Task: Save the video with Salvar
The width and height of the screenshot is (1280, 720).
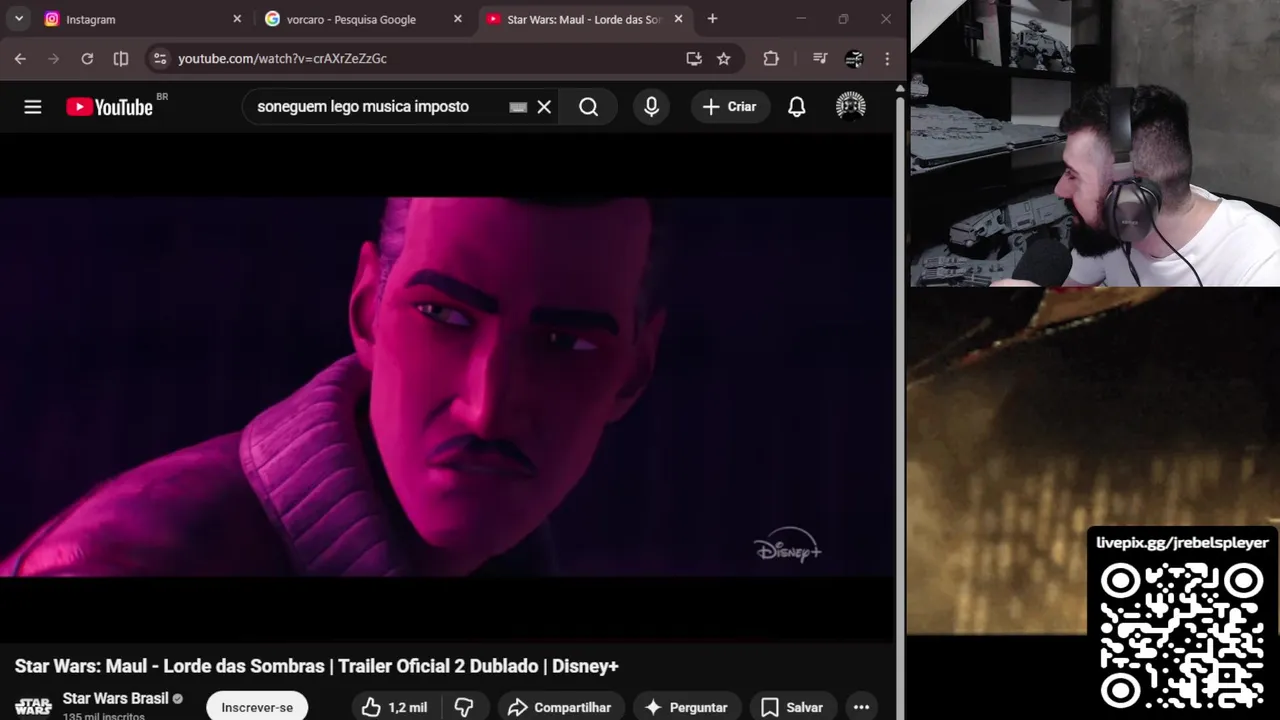Action: coord(792,707)
